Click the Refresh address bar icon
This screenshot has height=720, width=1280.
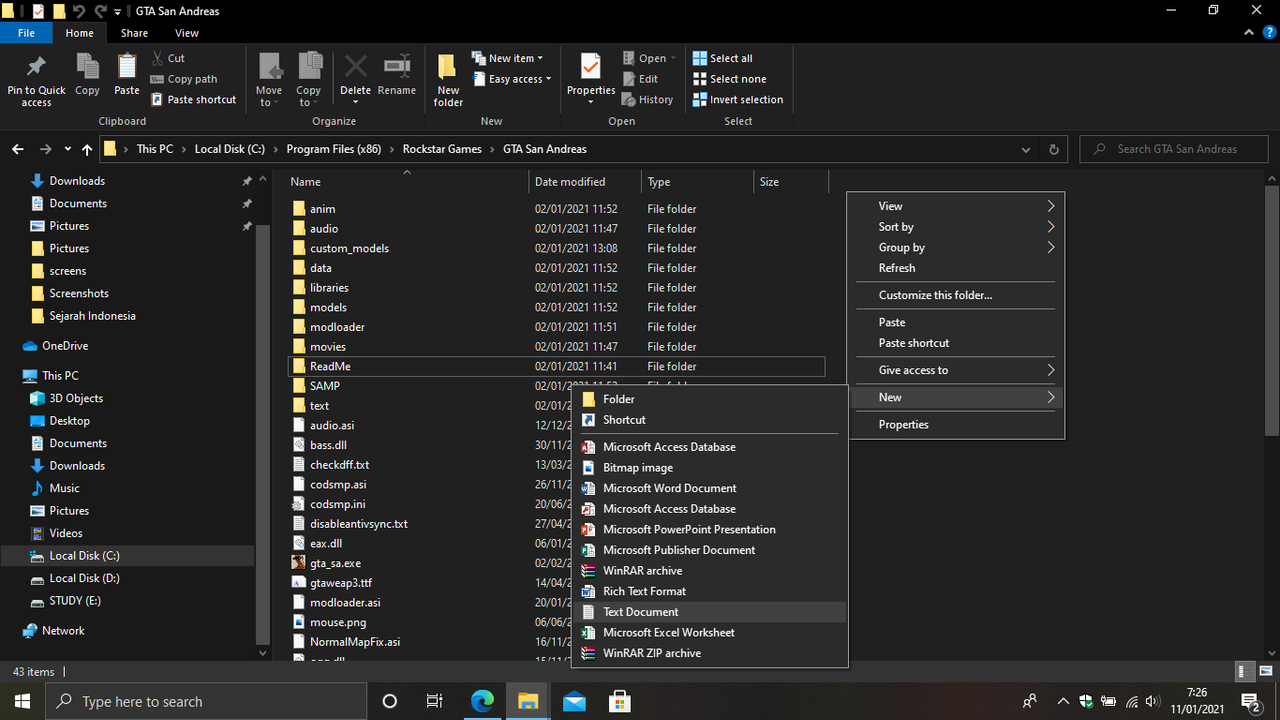(1053, 149)
